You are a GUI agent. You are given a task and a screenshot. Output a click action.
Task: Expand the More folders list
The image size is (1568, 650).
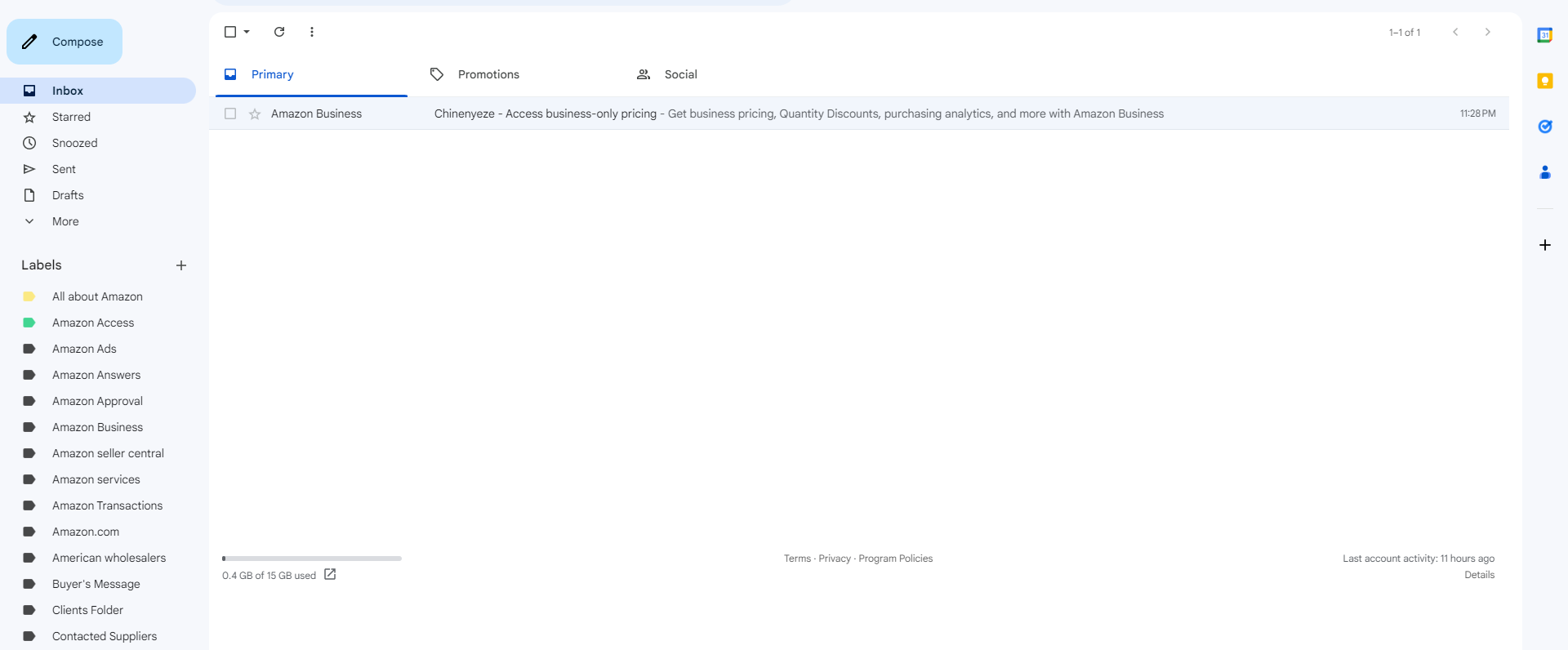click(98, 221)
